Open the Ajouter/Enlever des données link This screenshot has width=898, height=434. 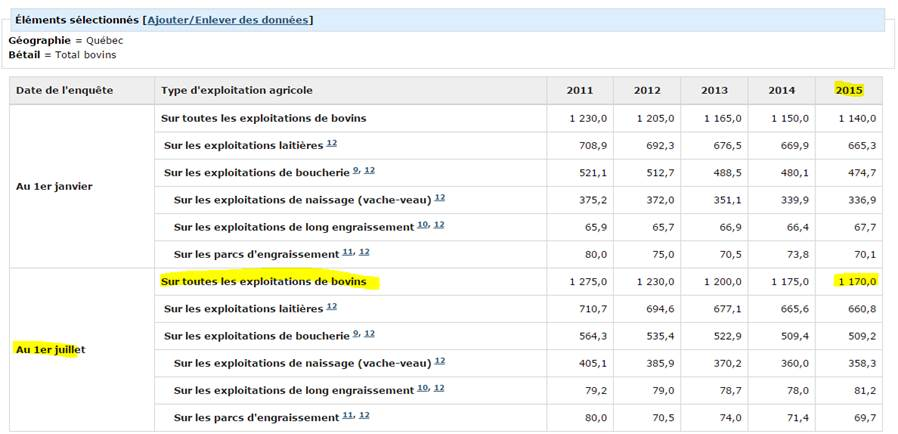[x=229, y=20]
